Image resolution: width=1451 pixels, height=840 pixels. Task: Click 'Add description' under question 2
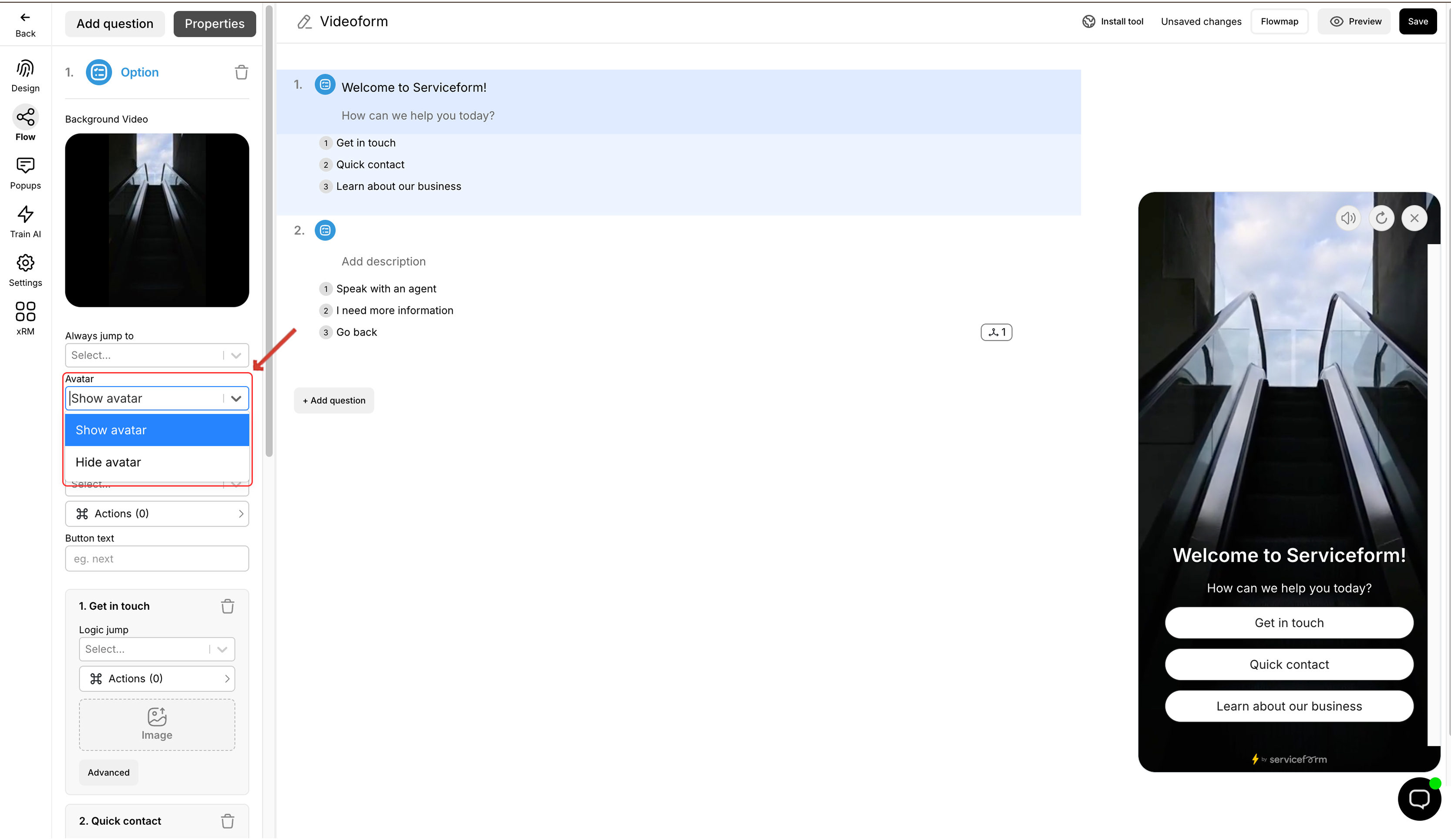[x=383, y=262]
